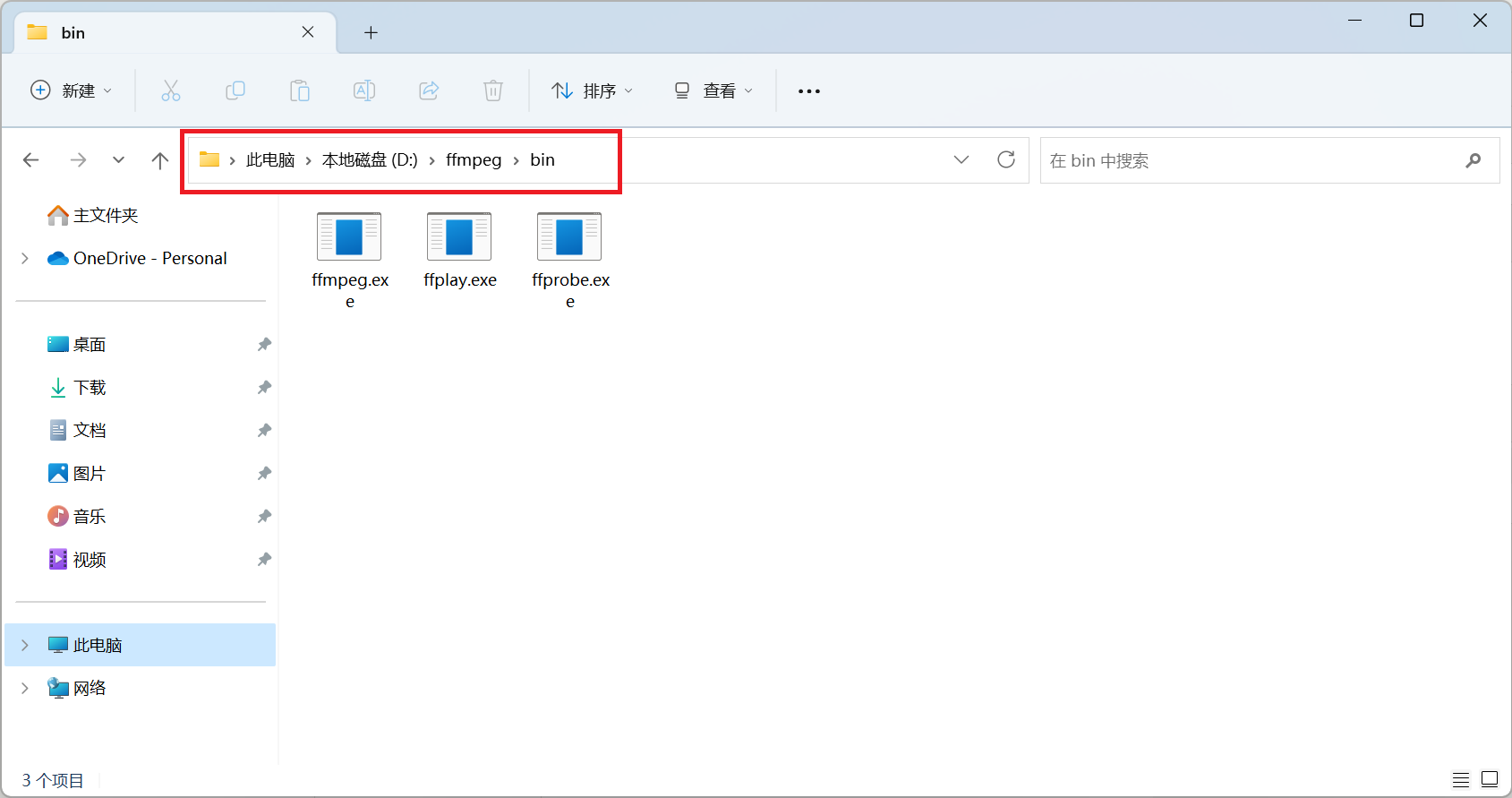
Task: Click the search magnifier icon
Action: 1474,160
